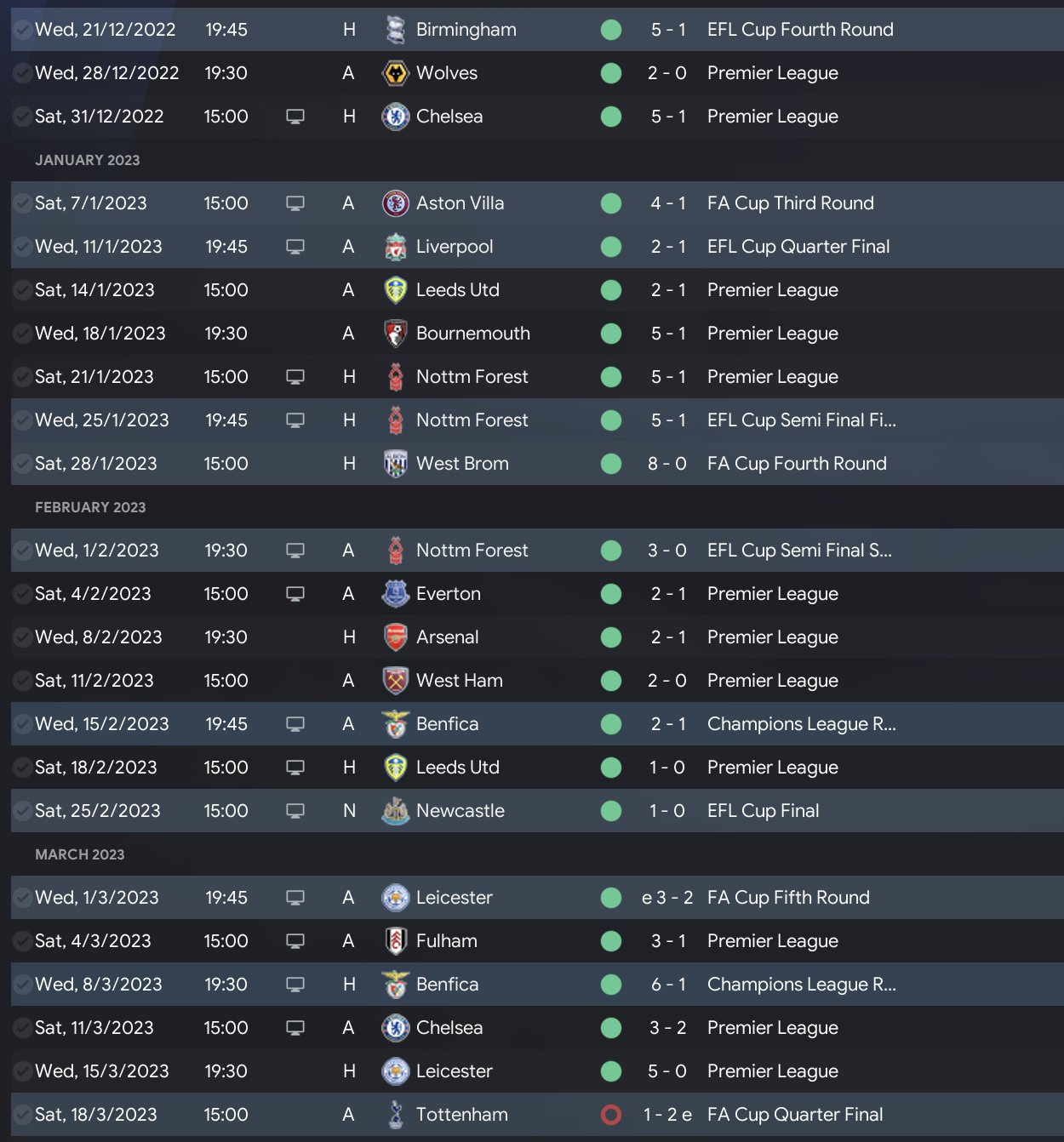Select the Liverpool club crest

tap(395, 247)
